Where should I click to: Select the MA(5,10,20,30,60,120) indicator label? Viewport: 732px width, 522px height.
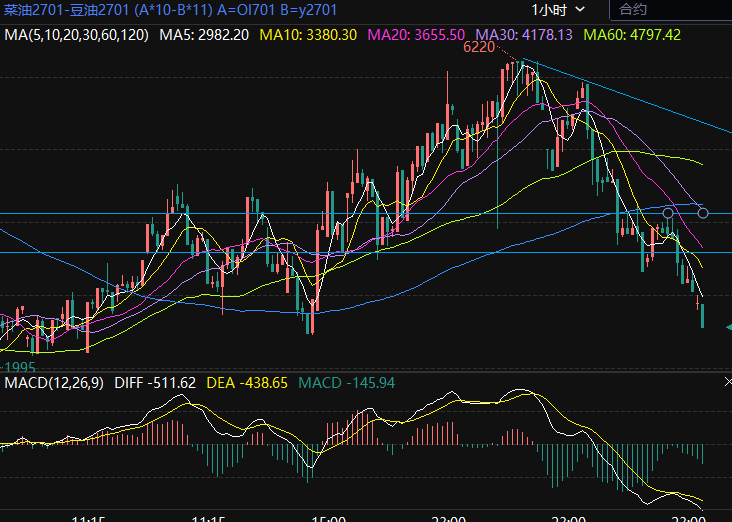tap(77, 35)
